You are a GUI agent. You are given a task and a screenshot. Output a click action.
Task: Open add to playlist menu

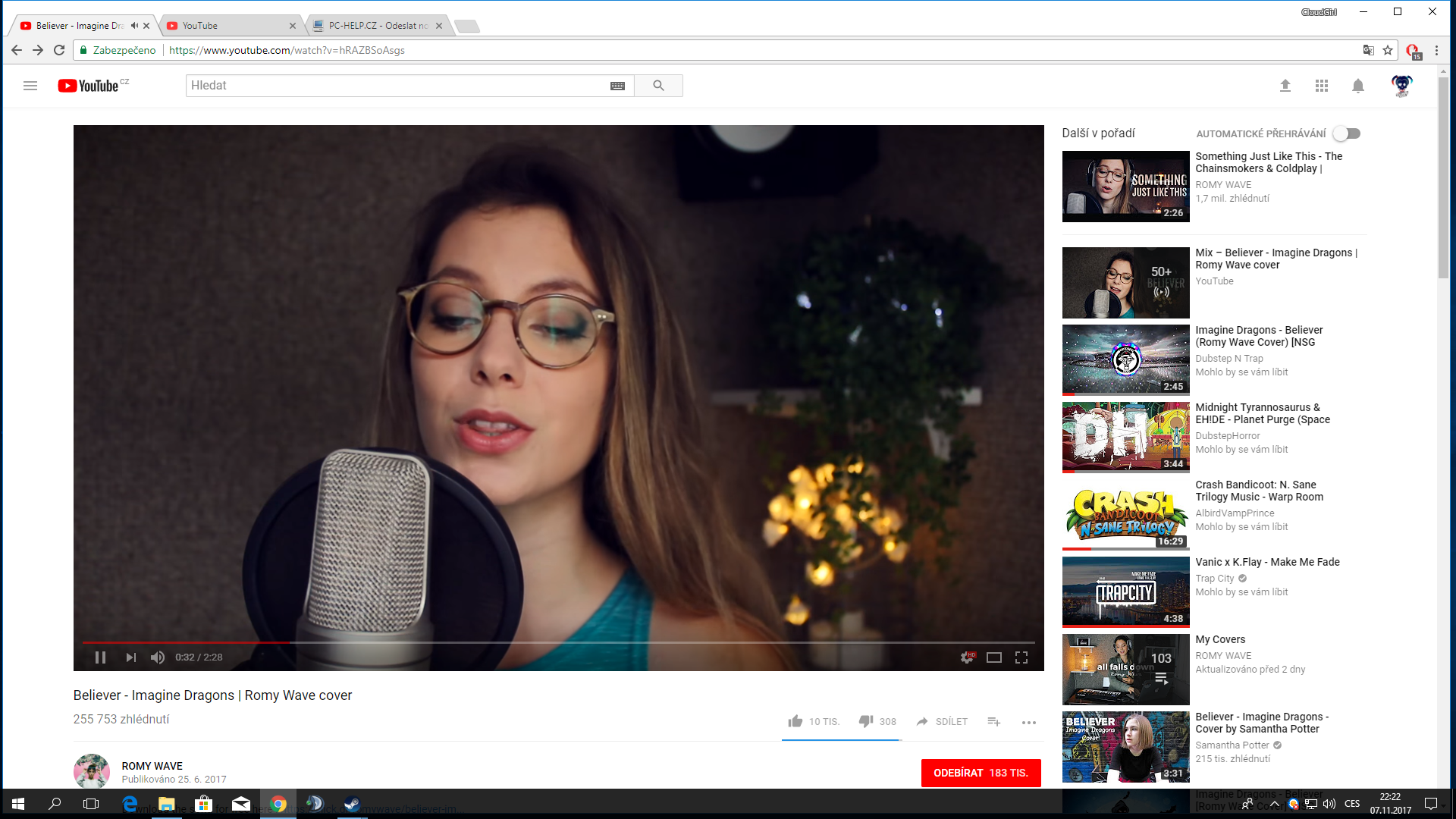993,721
